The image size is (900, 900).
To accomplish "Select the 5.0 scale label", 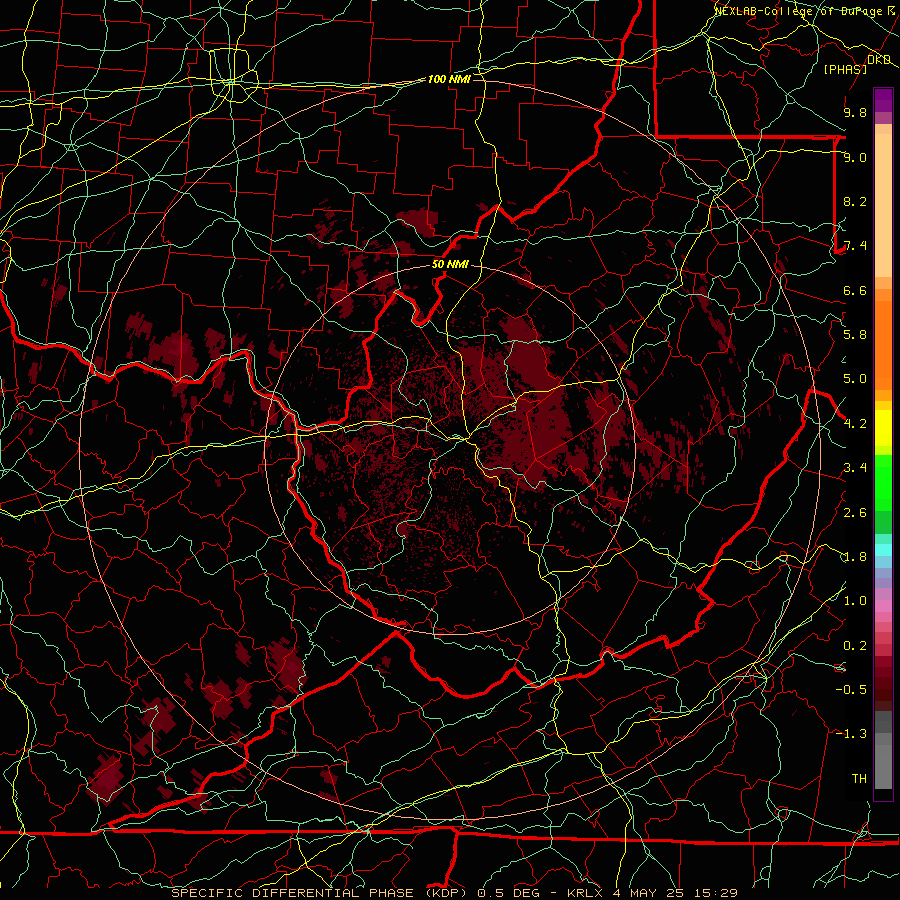I will coord(855,379).
